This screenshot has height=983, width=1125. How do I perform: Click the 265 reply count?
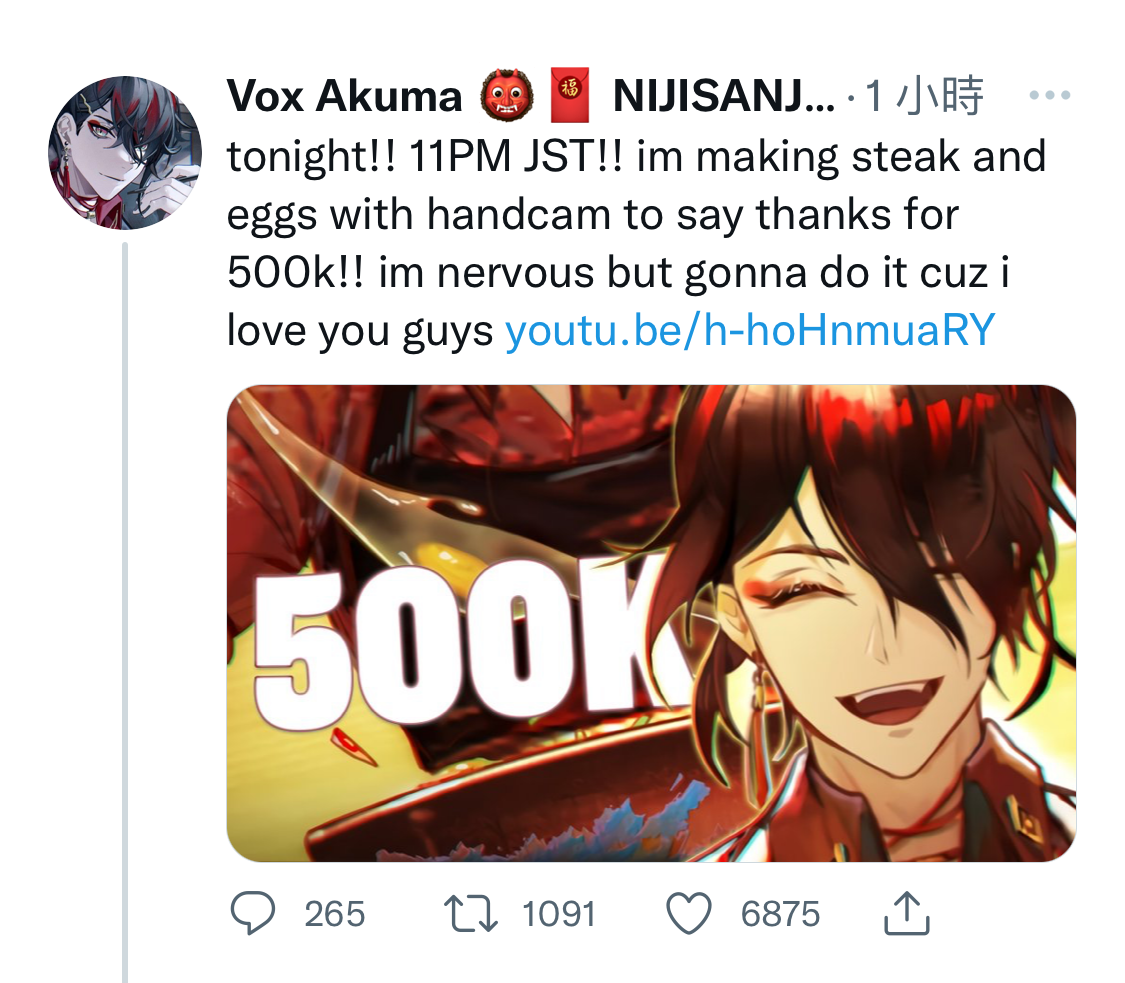click(334, 914)
